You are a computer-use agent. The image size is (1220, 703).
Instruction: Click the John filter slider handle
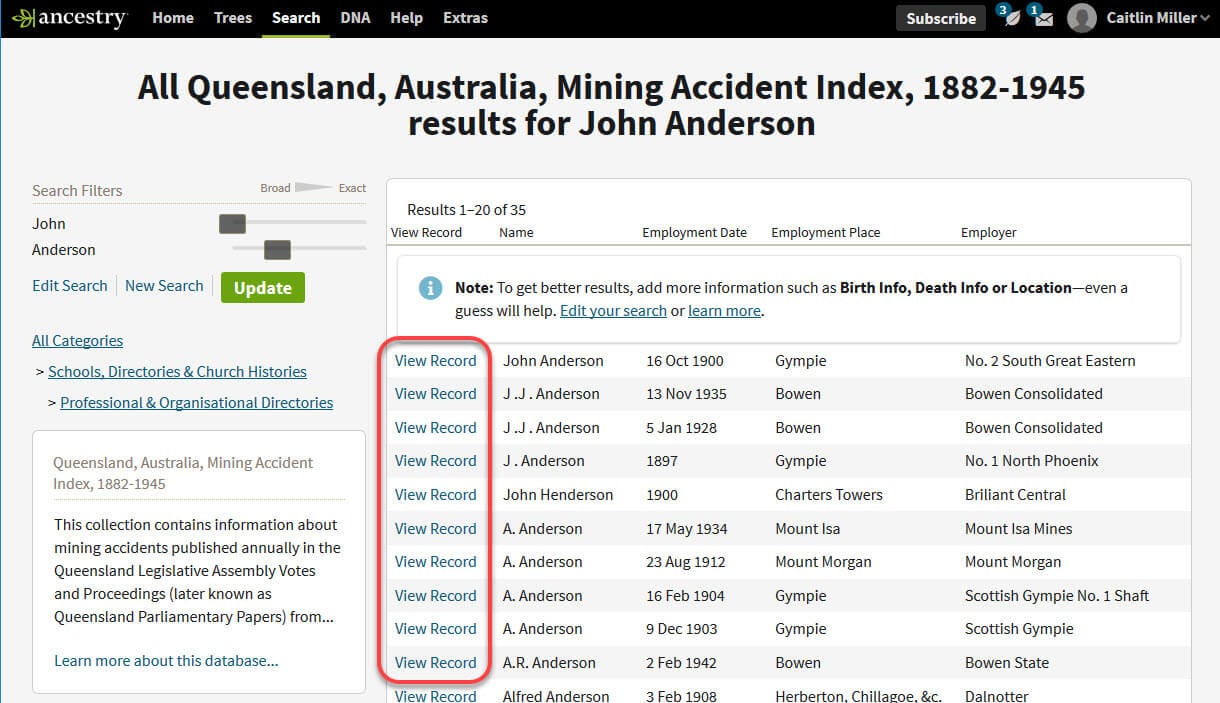[232, 224]
